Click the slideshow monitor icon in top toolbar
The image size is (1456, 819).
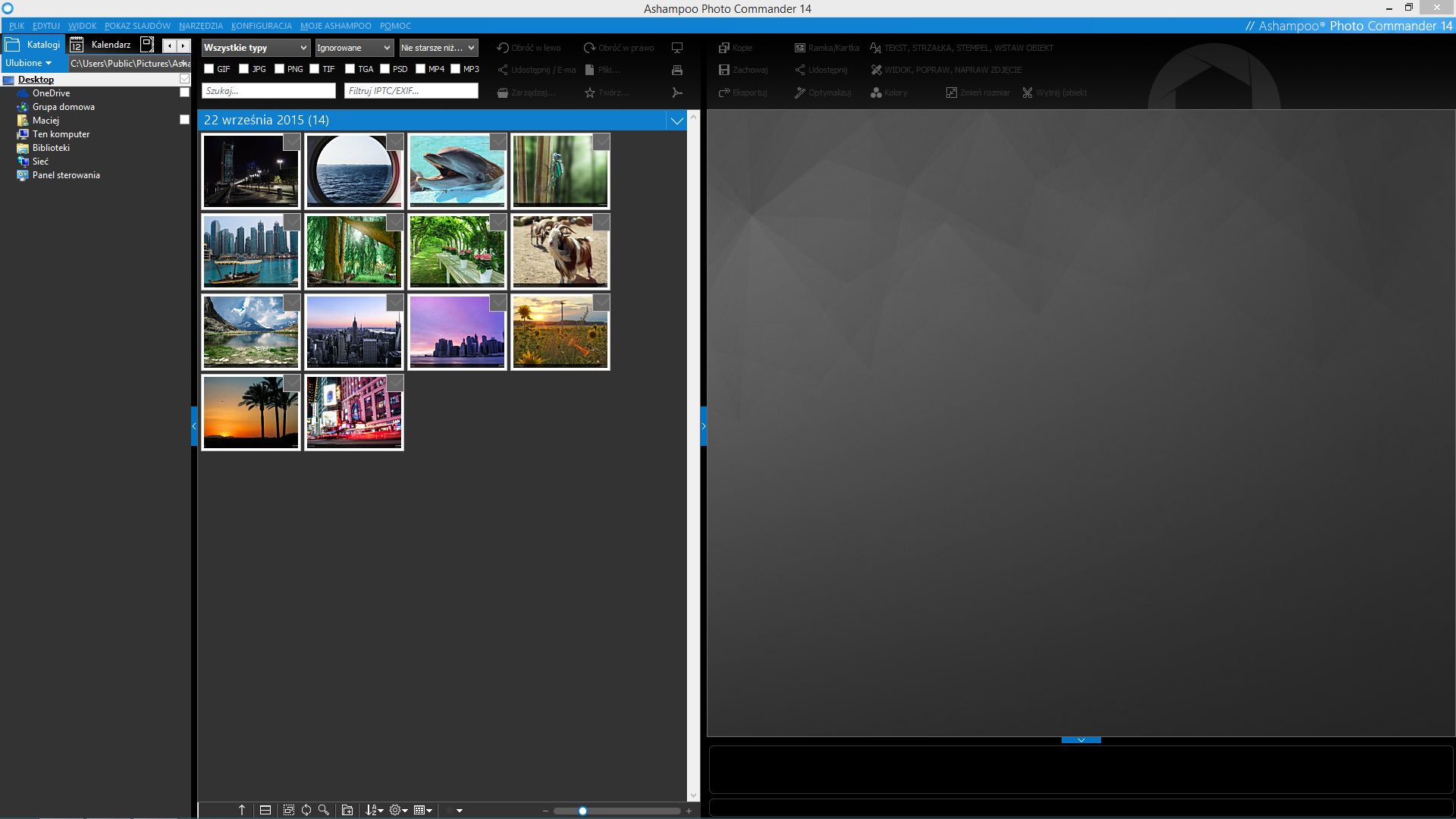(x=677, y=48)
